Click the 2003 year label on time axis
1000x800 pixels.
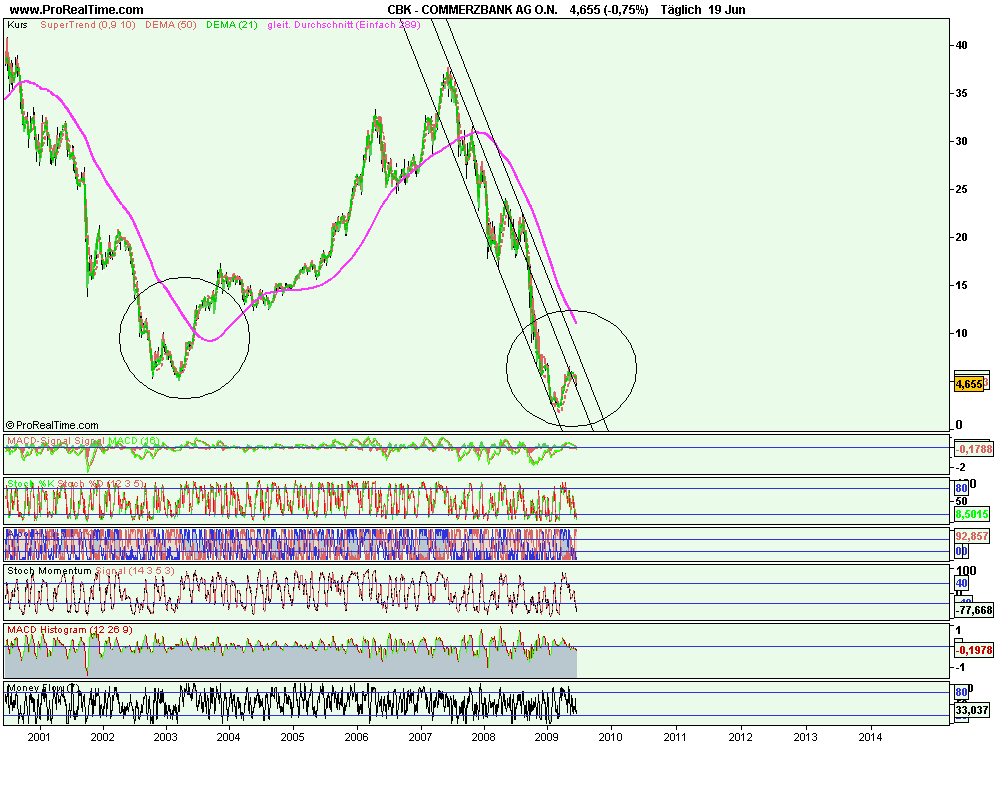coord(166,737)
